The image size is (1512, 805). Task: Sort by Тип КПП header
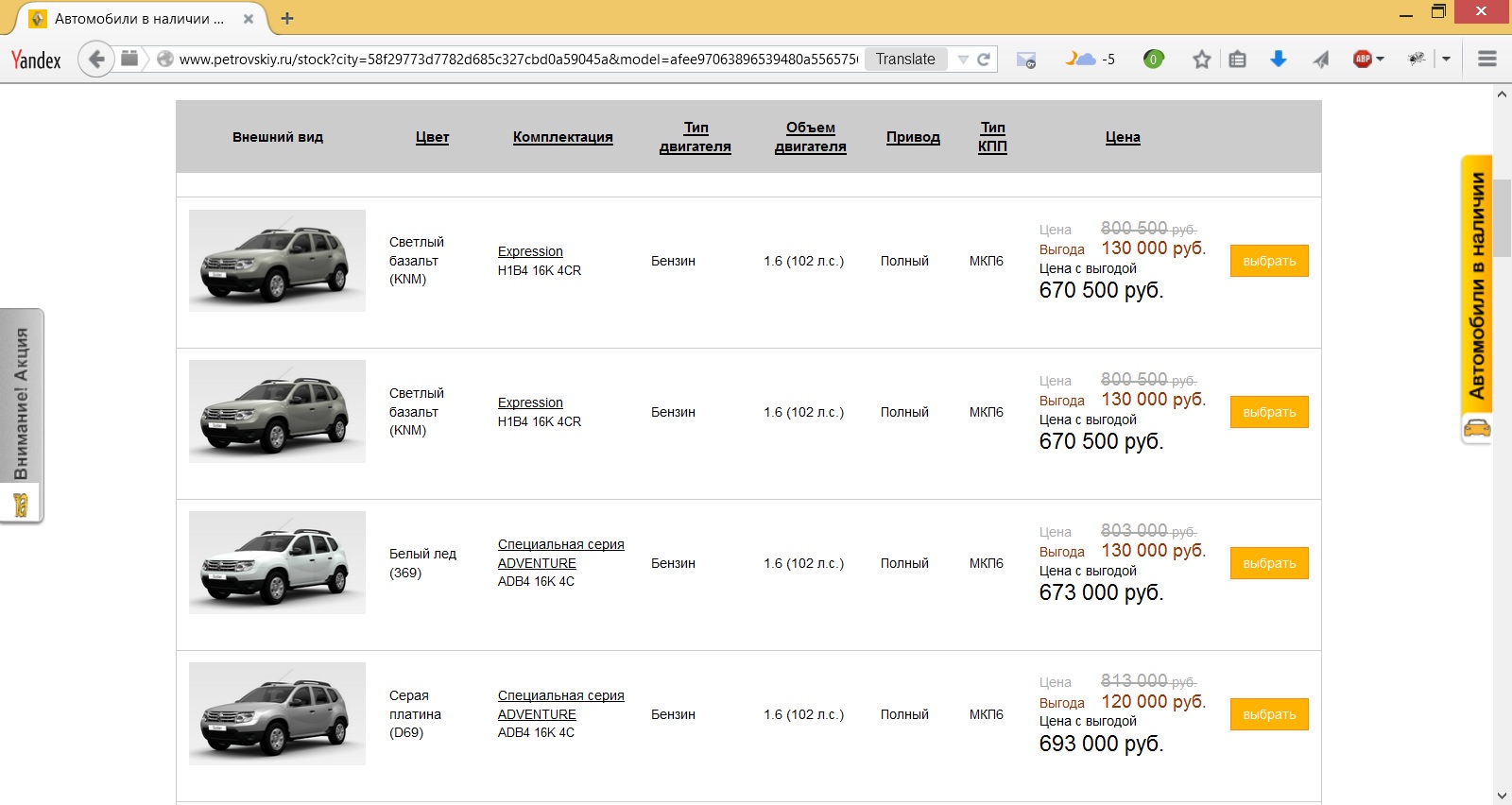[x=992, y=137]
